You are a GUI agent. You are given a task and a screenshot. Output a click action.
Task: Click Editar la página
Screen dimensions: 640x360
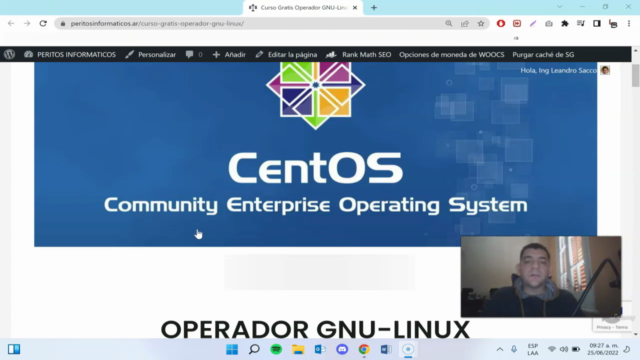click(286, 54)
